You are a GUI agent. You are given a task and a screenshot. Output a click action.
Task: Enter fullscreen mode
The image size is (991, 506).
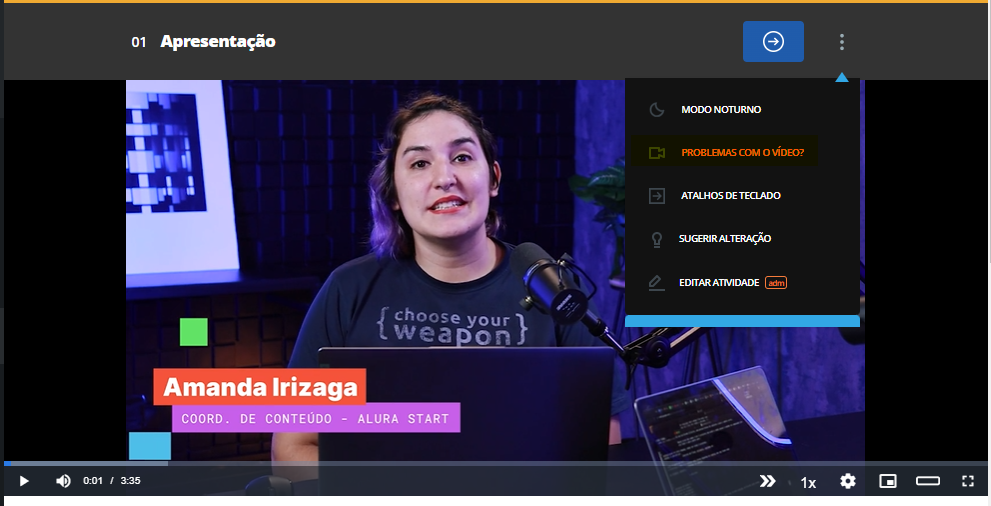tap(967, 481)
